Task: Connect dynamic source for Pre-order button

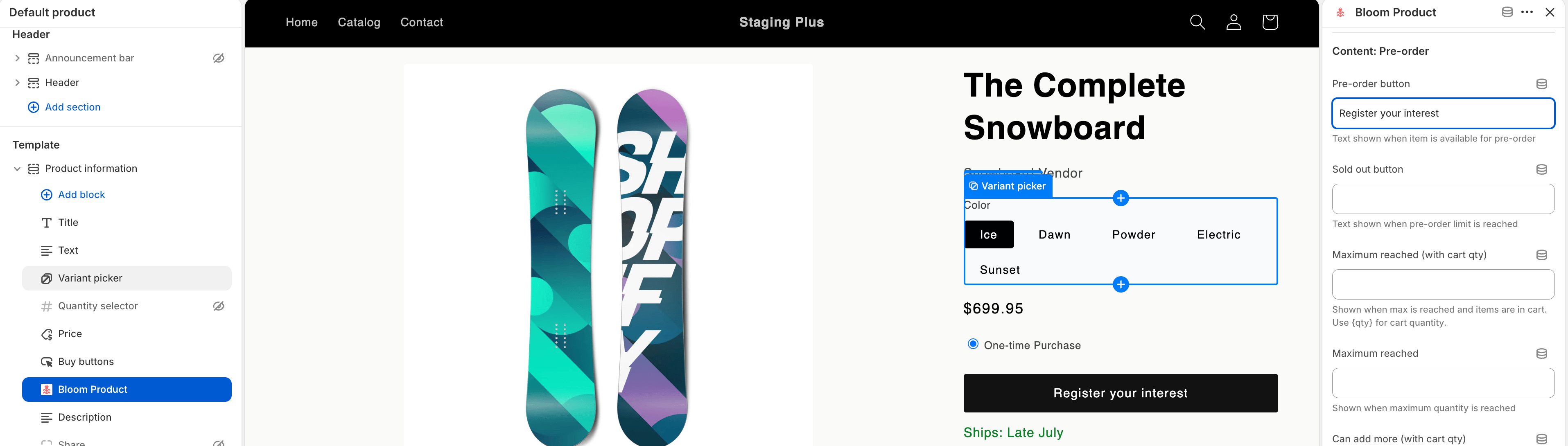Action: tap(1541, 84)
